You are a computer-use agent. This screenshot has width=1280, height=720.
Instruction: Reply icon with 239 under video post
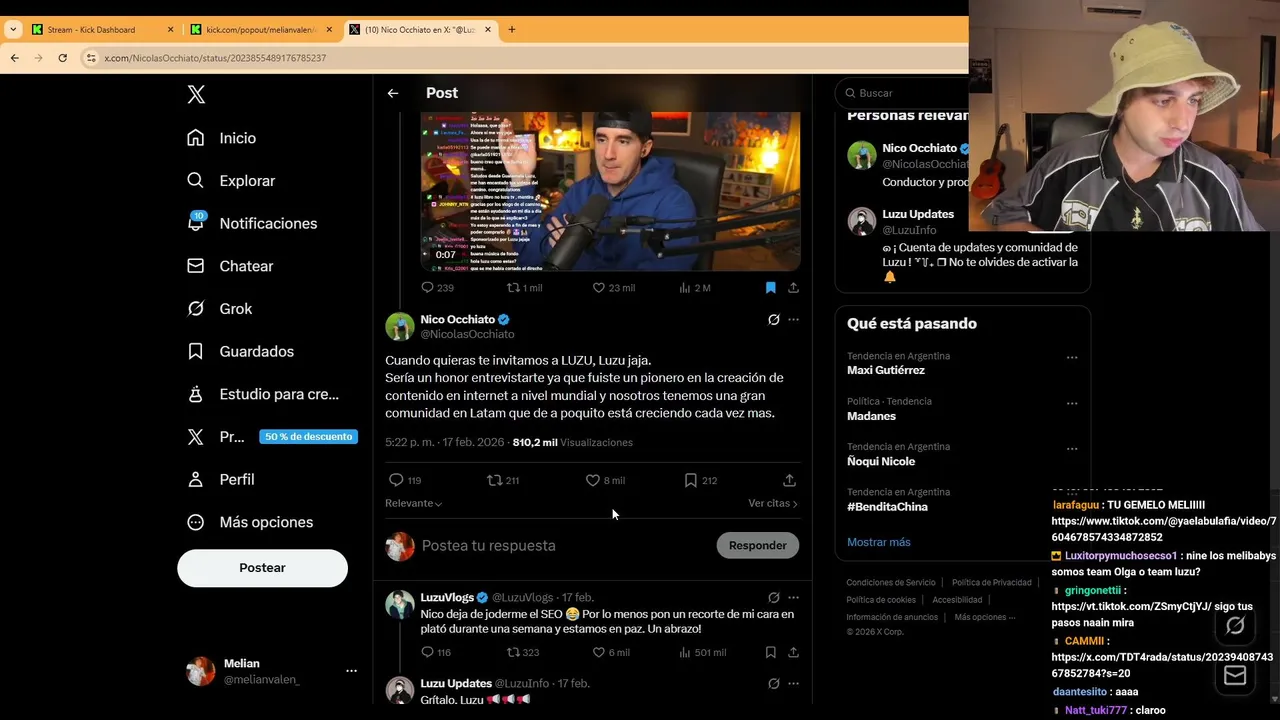(437, 288)
